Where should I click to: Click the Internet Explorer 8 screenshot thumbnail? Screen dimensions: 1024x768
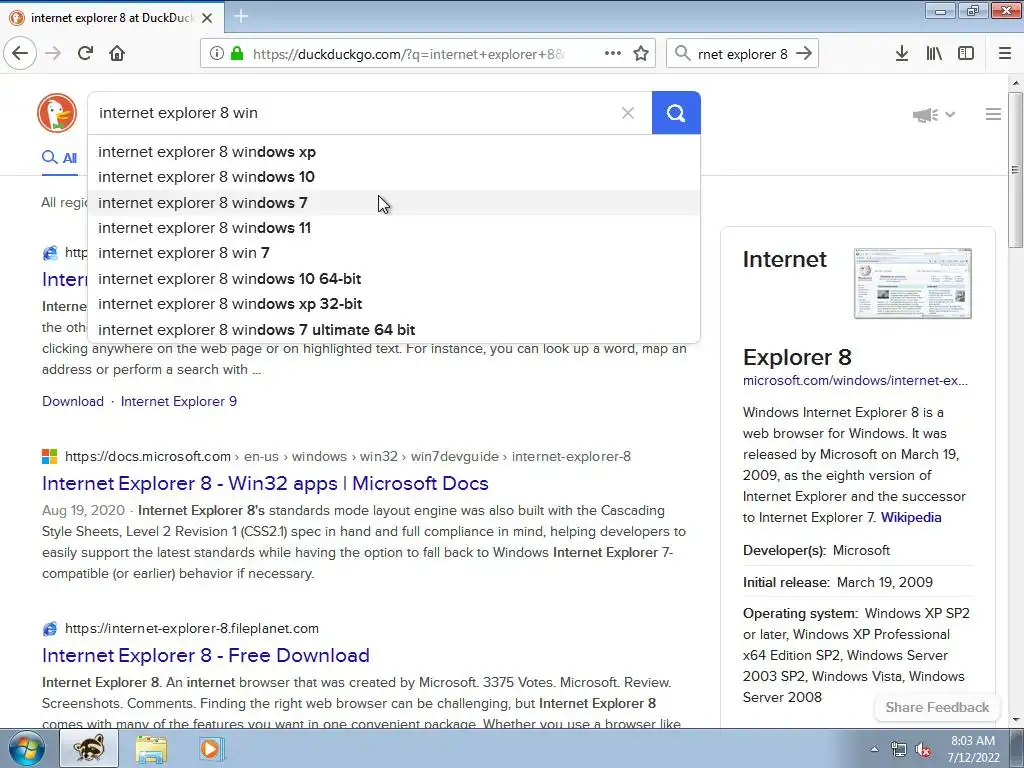(x=912, y=283)
